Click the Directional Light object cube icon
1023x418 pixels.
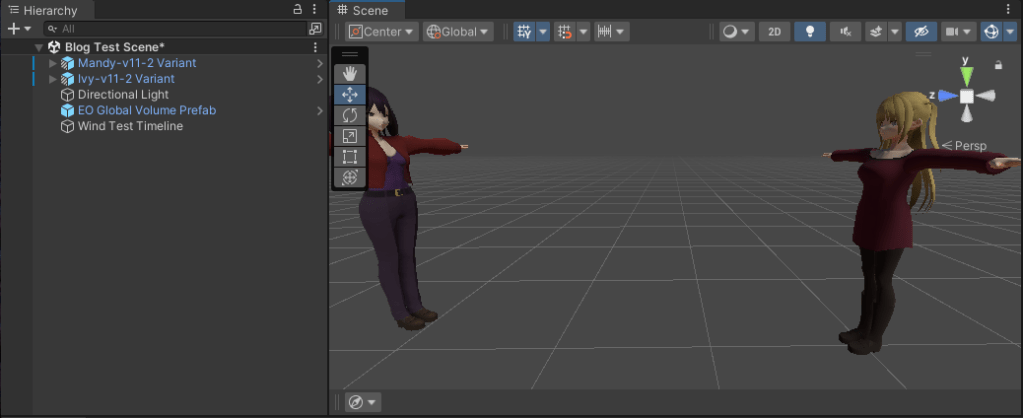(x=67, y=95)
